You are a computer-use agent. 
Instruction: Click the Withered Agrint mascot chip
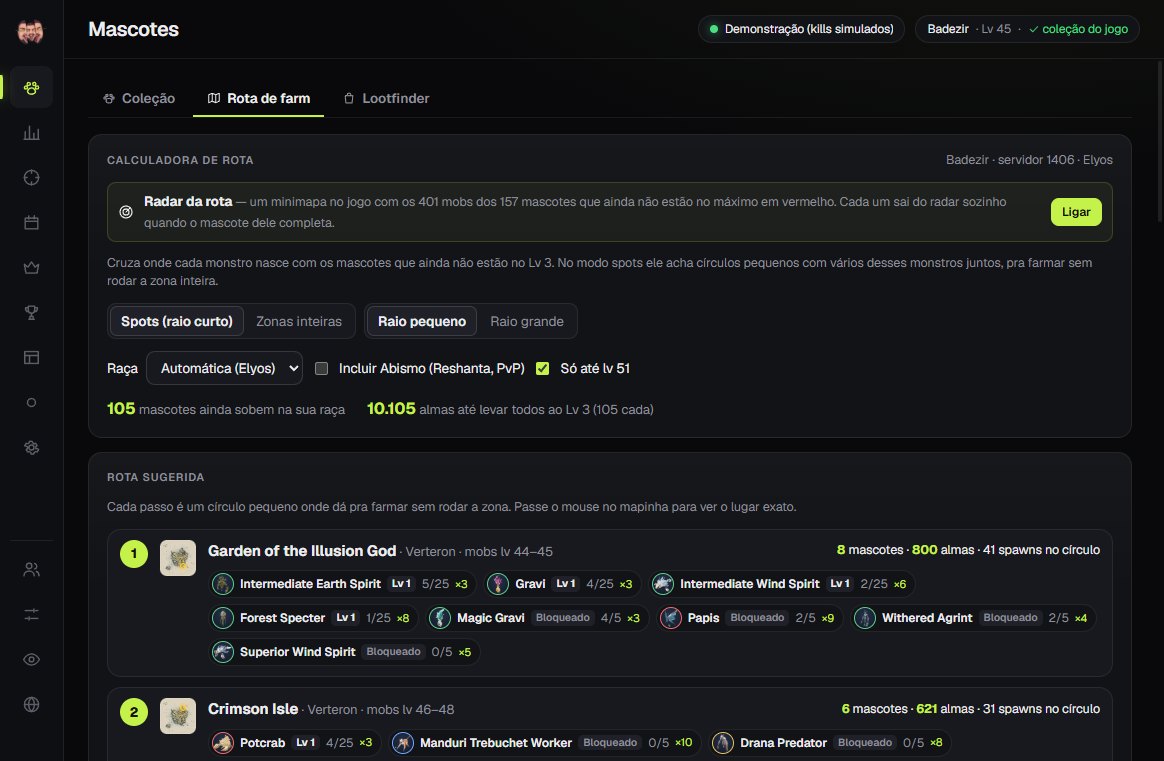[973, 618]
